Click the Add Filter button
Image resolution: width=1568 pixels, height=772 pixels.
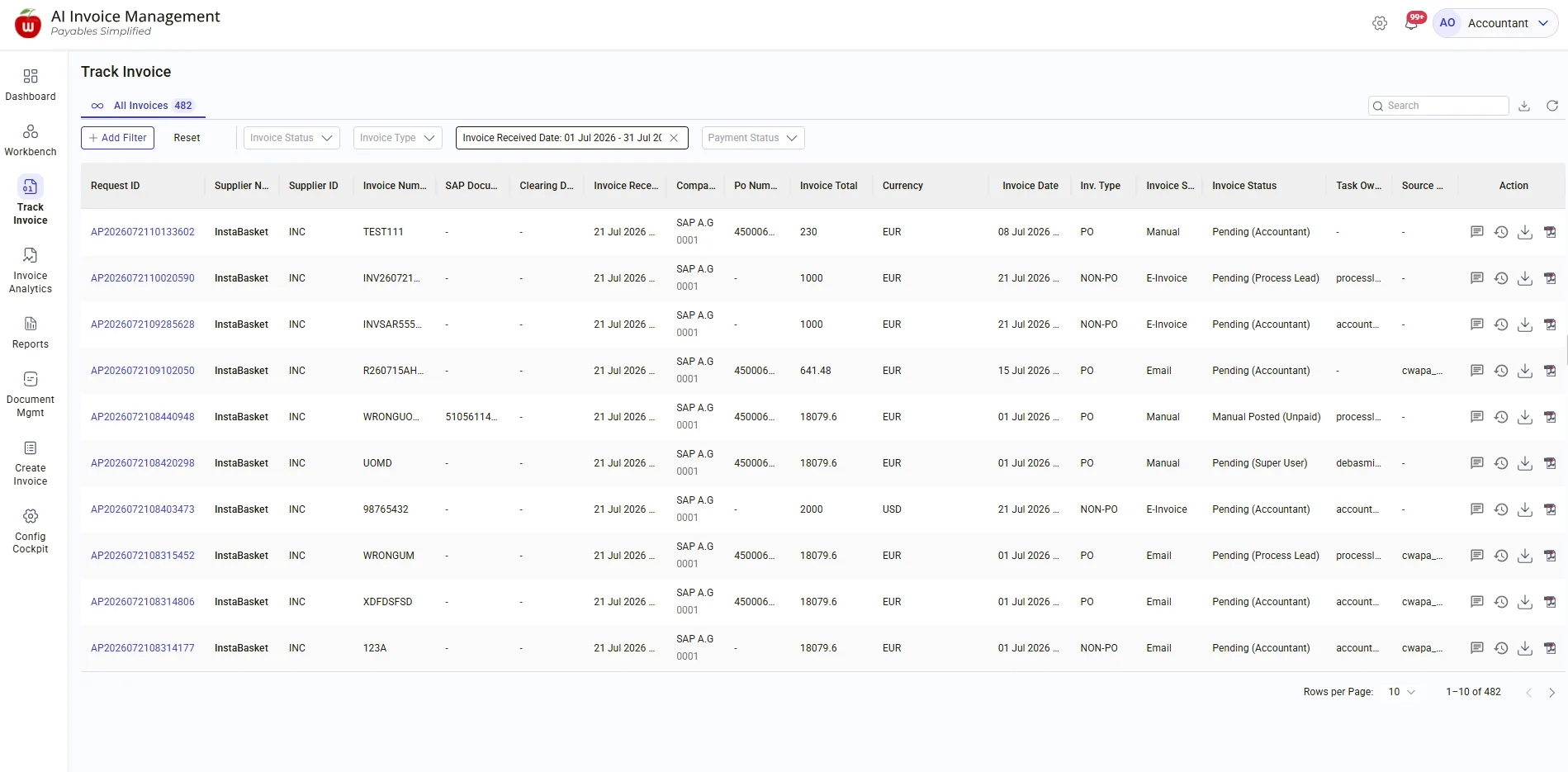pyautogui.click(x=117, y=138)
